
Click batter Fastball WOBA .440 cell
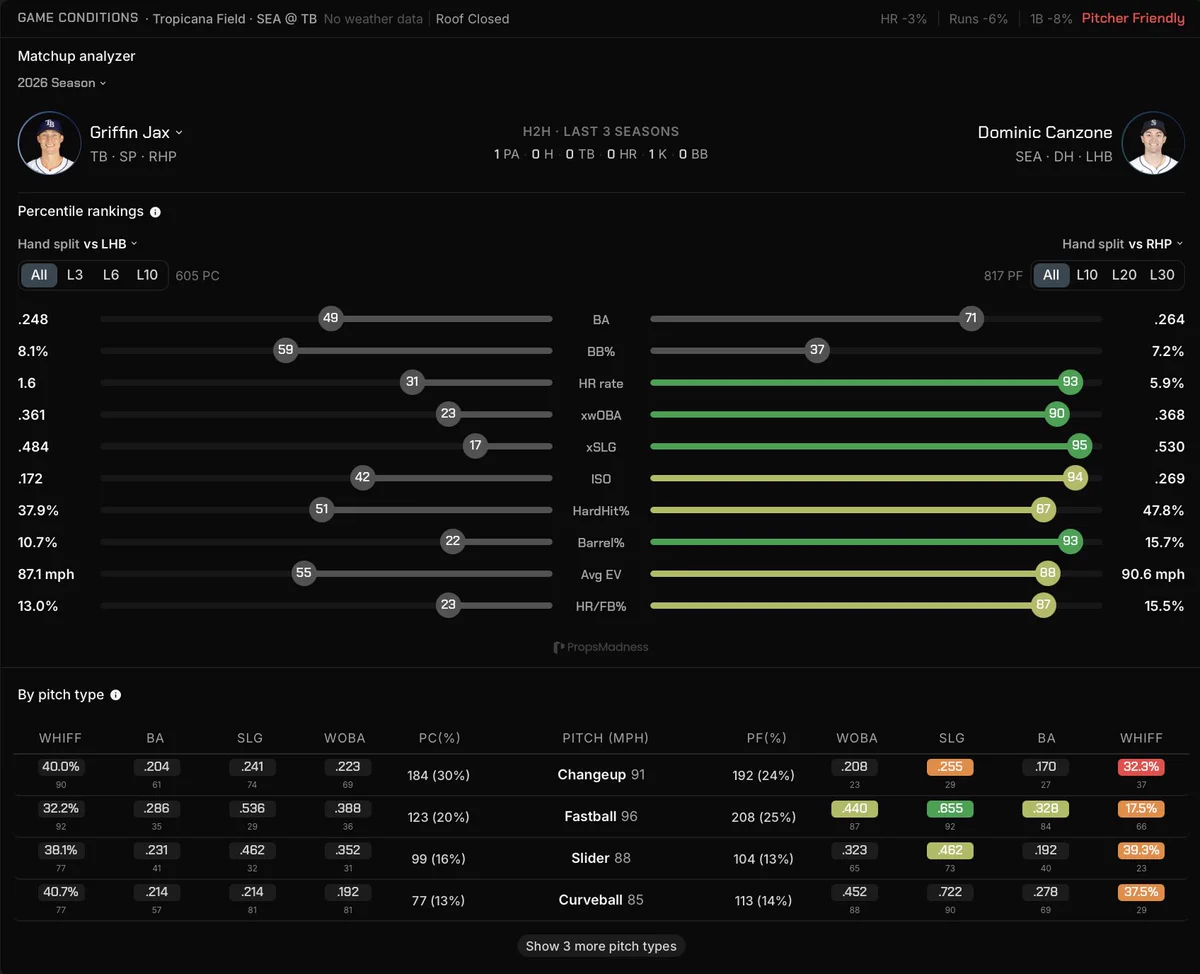pos(856,809)
